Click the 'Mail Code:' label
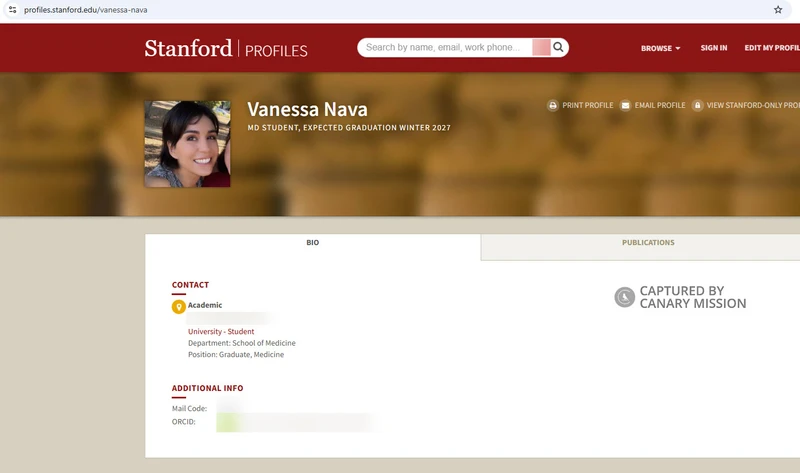Image resolution: width=800 pixels, height=473 pixels. click(x=189, y=408)
